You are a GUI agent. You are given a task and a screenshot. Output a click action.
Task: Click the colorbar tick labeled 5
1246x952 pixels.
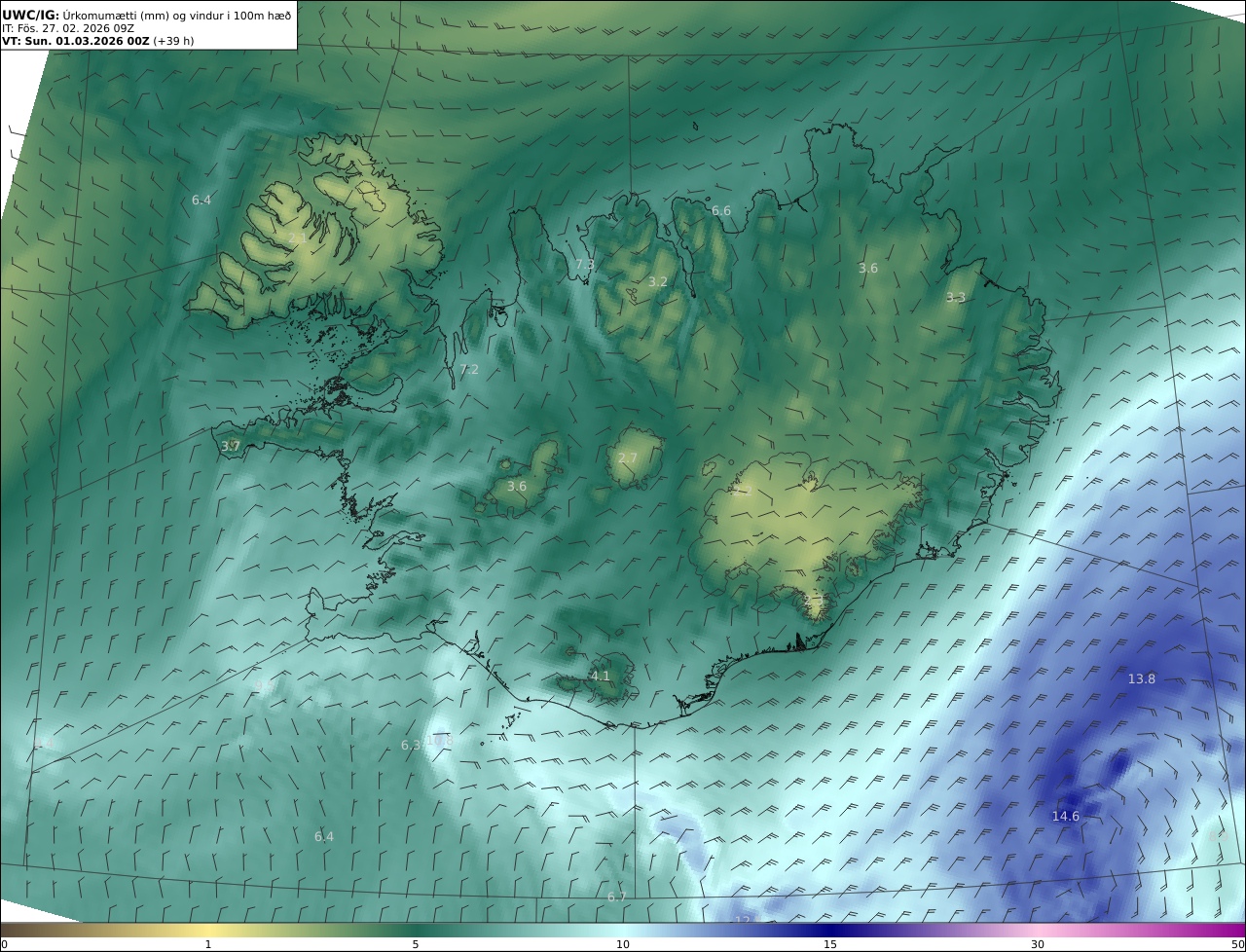(x=416, y=944)
